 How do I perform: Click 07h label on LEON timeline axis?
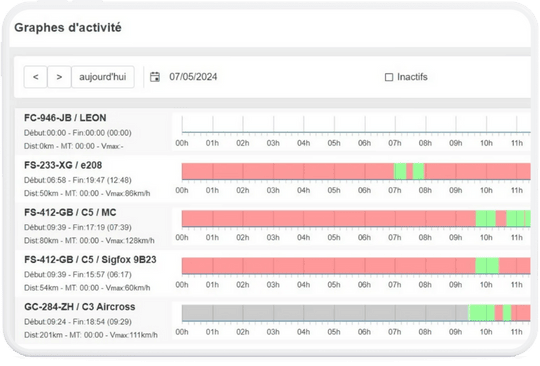point(395,143)
